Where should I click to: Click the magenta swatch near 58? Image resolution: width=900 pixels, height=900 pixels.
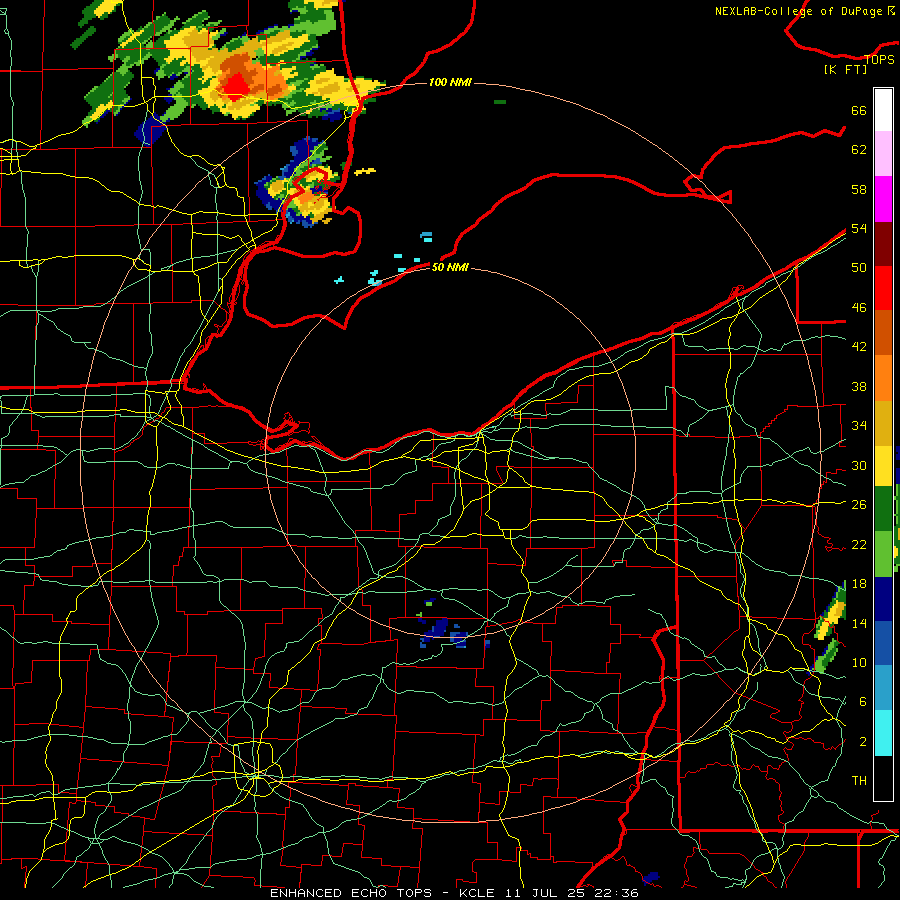click(x=883, y=199)
